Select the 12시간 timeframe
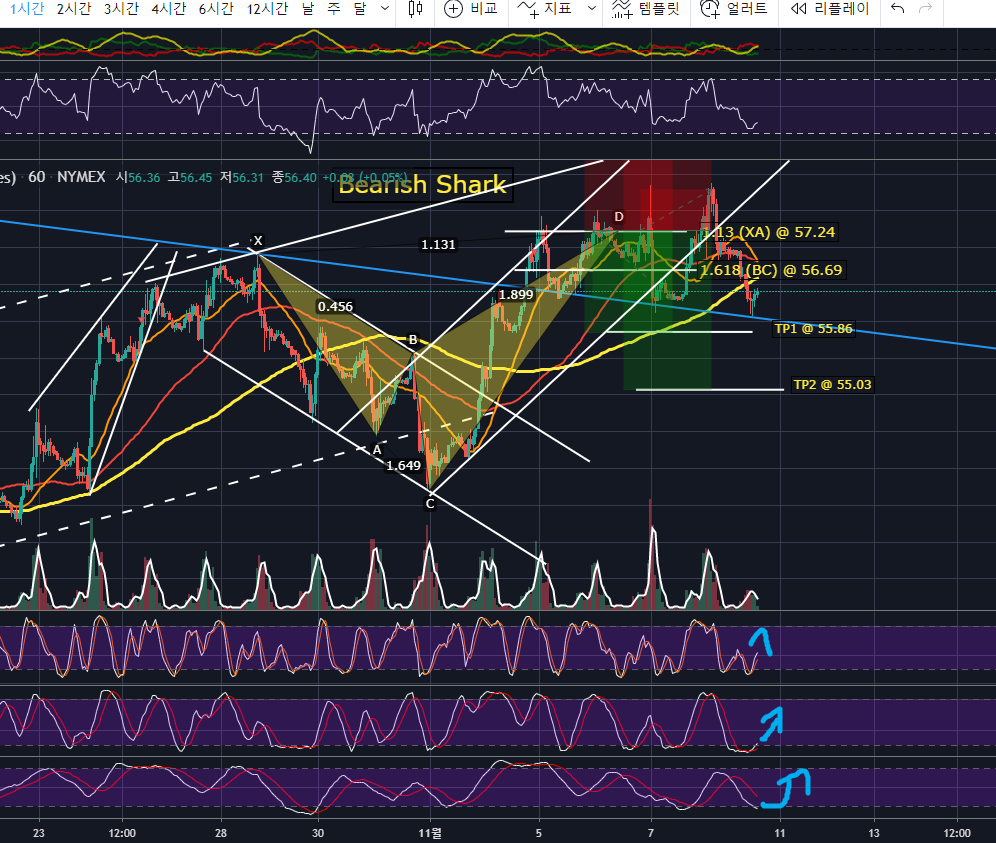Viewport: 996px width, 843px height. click(267, 9)
